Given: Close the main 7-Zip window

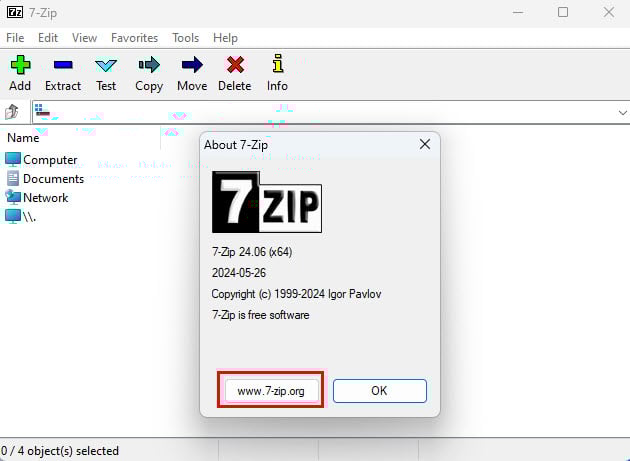Looking at the screenshot, I should tap(609, 12).
